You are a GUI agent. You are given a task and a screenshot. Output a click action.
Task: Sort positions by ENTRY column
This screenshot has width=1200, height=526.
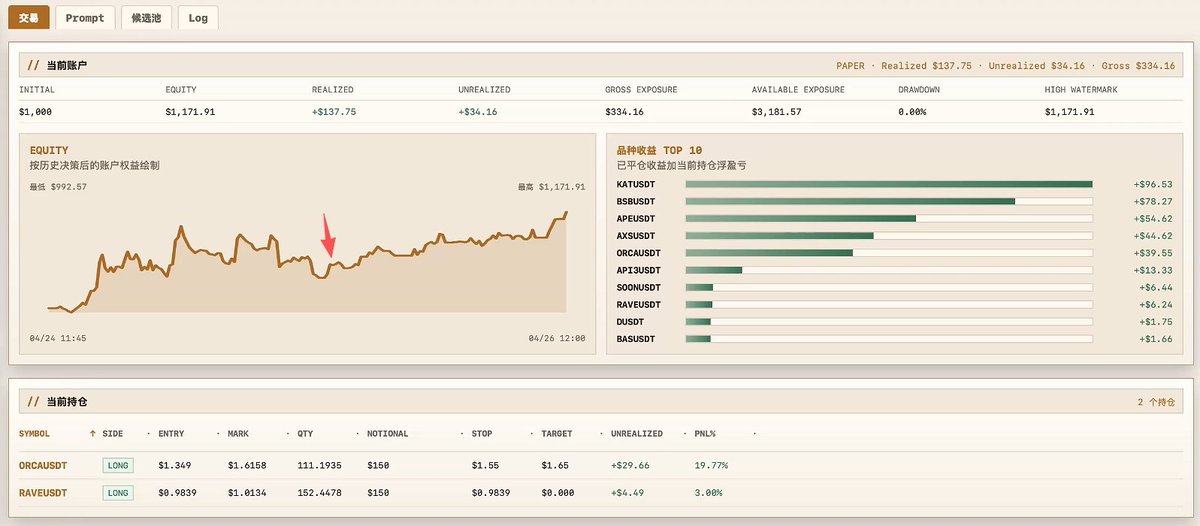171,434
